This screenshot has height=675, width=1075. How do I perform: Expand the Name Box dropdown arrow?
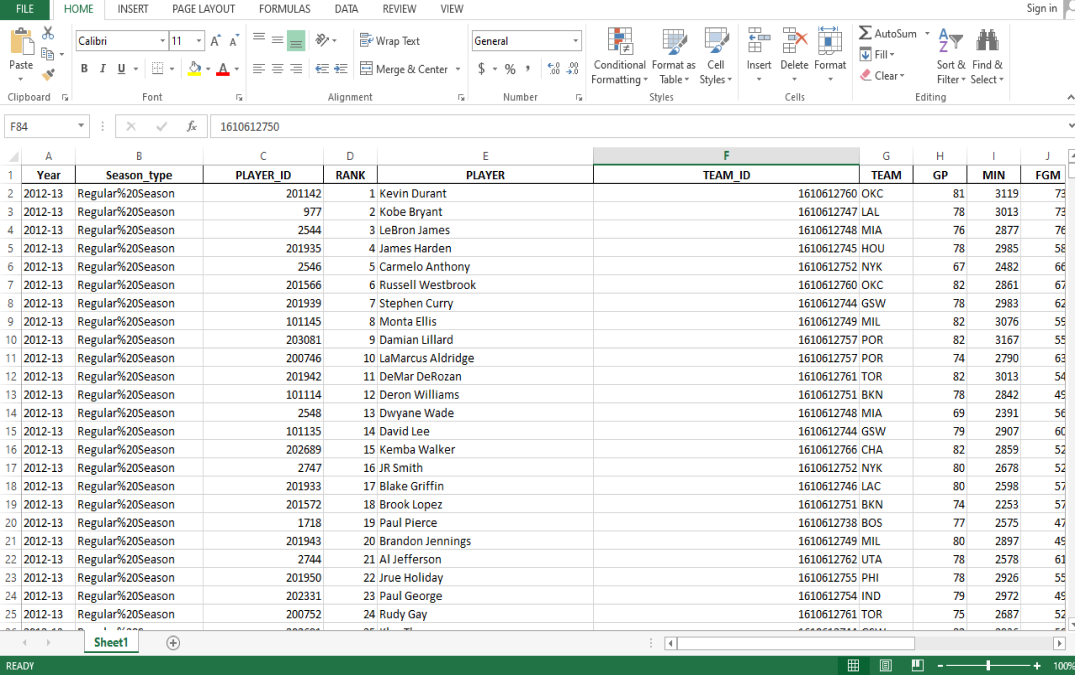81,126
